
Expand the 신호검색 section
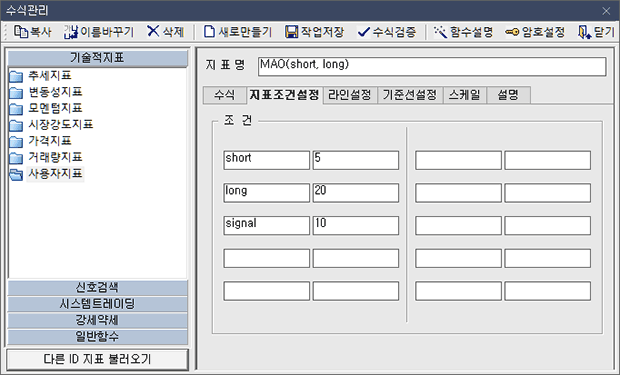pos(98,288)
